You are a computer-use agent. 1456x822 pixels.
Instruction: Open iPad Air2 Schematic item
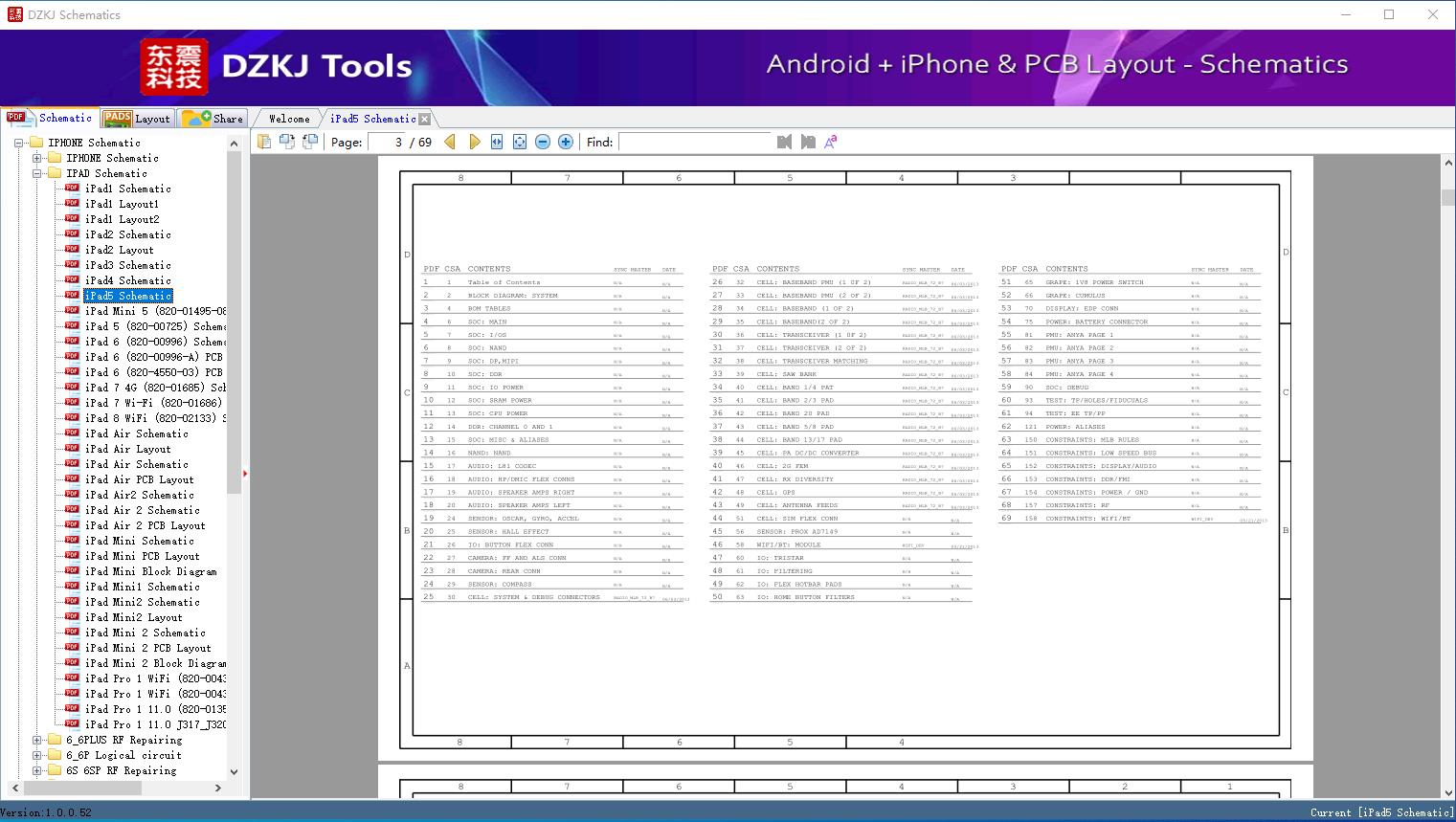pyautogui.click(x=140, y=495)
